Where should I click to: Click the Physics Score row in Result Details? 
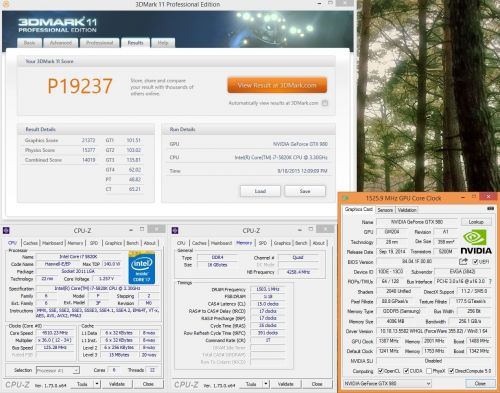point(60,150)
